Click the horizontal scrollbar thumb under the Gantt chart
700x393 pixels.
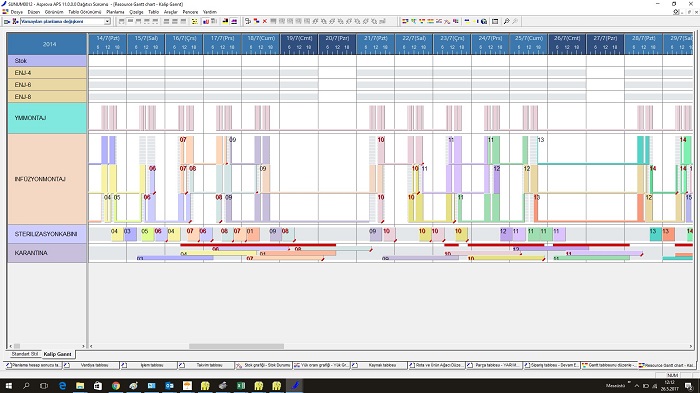pyautogui.click(x=236, y=346)
